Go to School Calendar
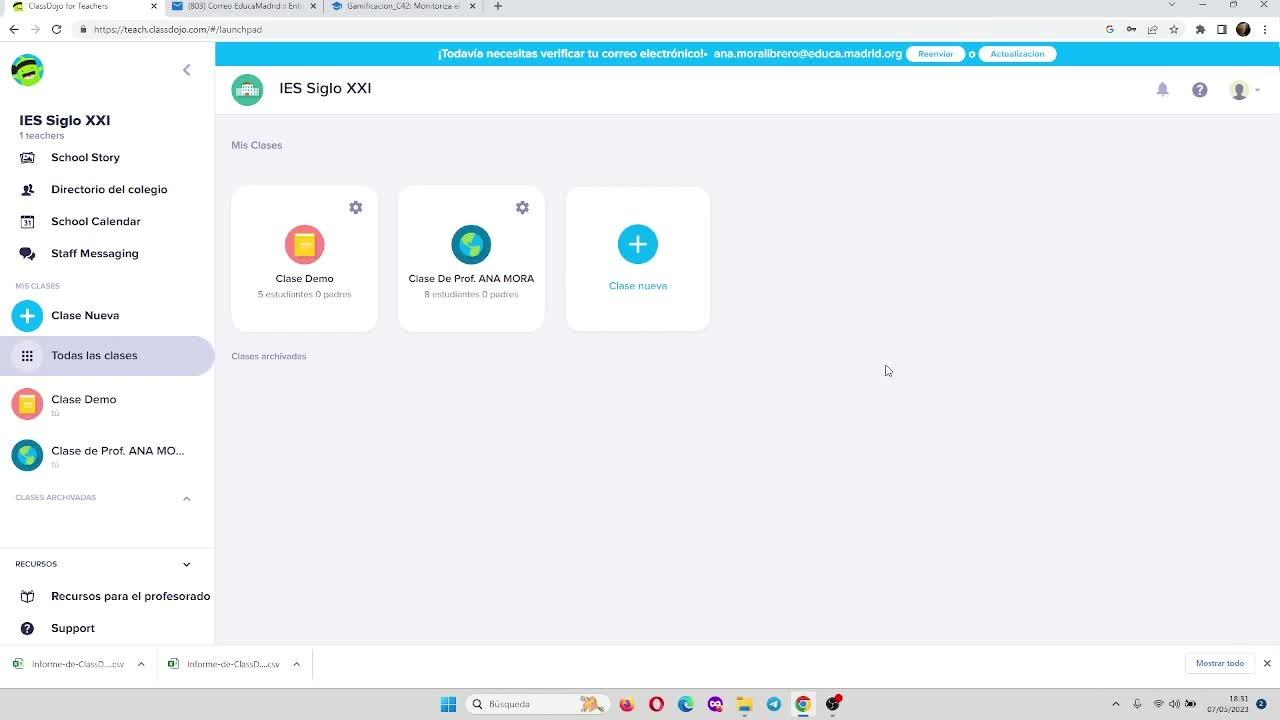 96,221
